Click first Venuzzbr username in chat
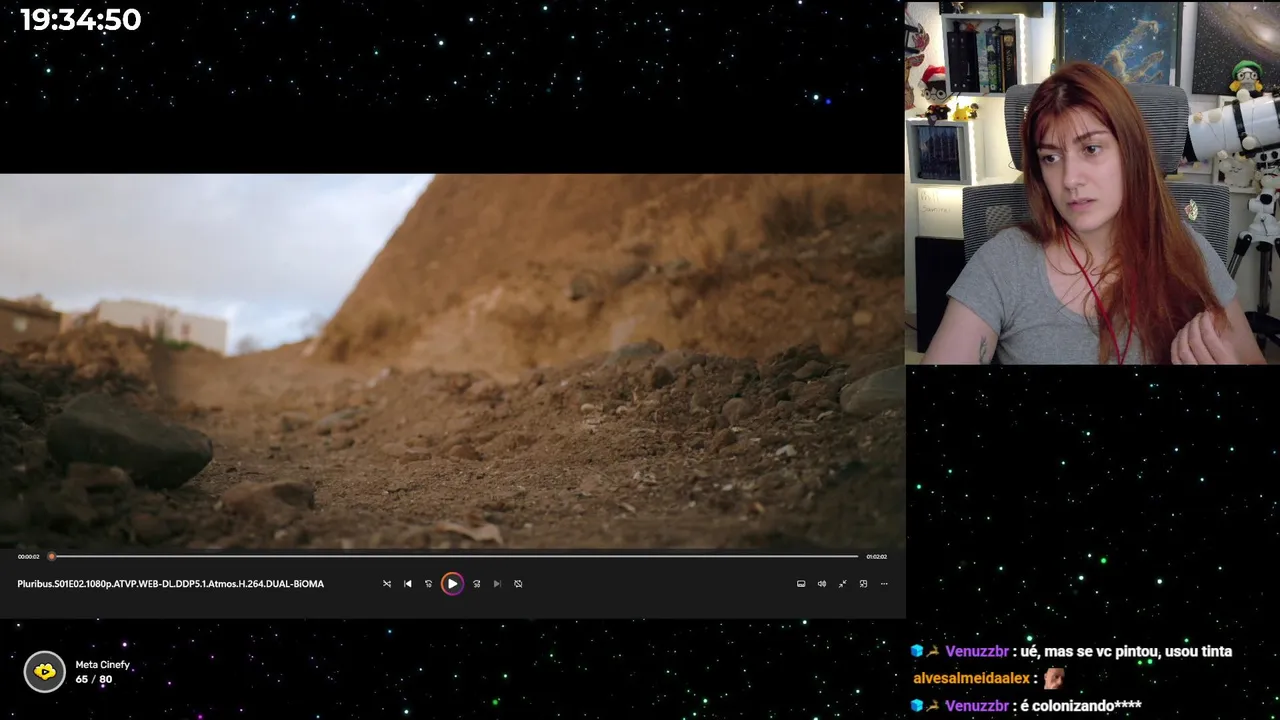 [x=977, y=651]
